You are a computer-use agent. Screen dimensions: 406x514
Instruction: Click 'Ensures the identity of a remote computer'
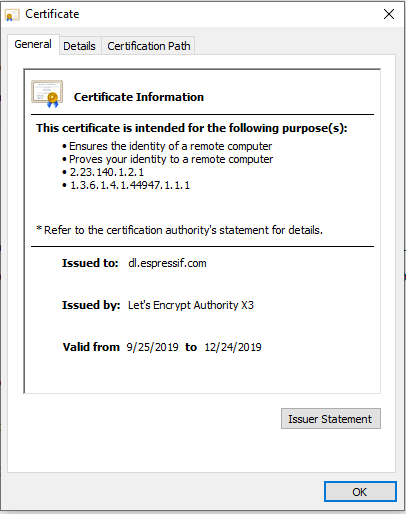pyautogui.click(x=170, y=146)
